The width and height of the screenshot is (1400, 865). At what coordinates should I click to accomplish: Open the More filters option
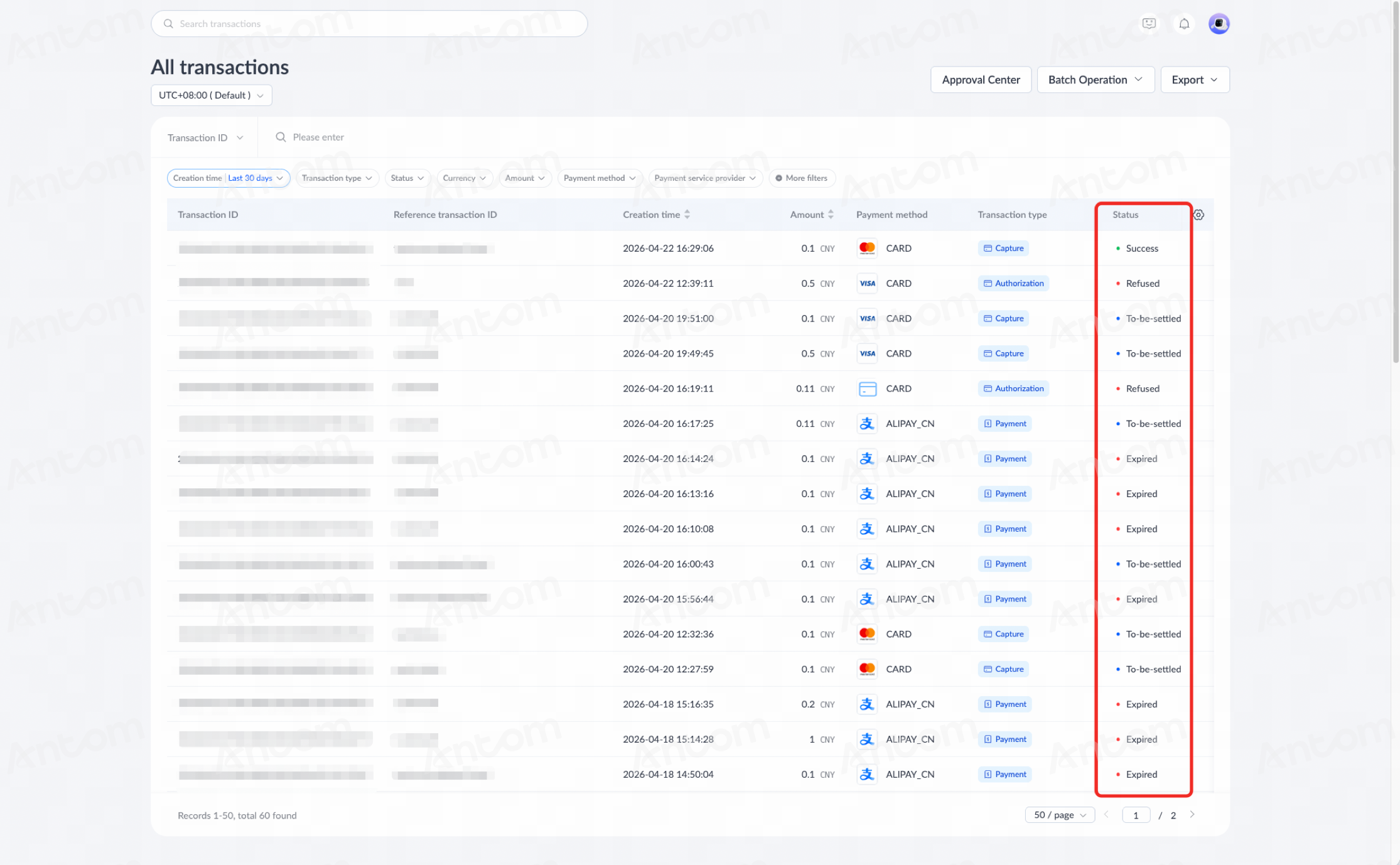802,178
